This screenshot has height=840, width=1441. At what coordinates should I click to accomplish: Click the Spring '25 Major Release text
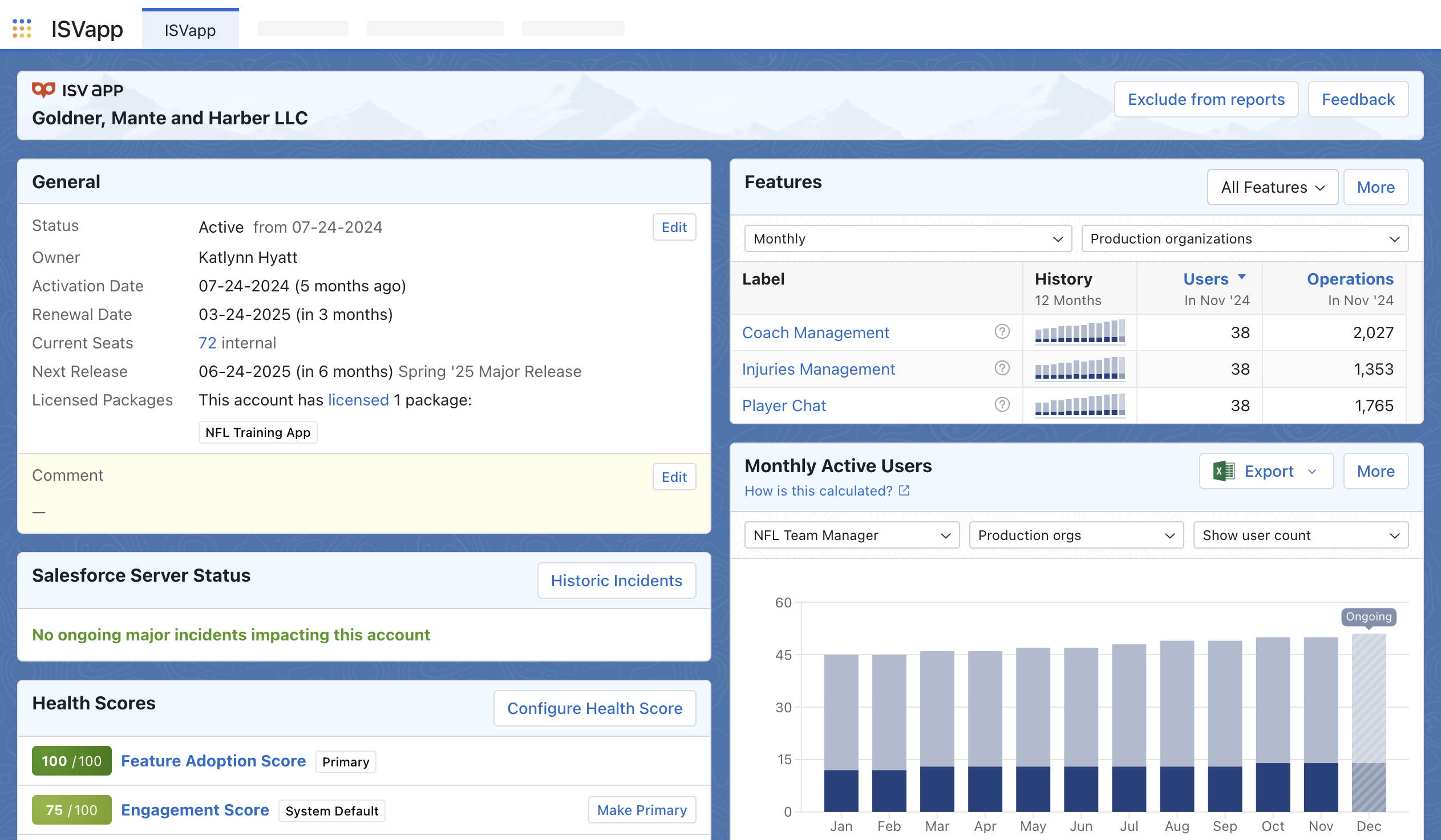(489, 371)
